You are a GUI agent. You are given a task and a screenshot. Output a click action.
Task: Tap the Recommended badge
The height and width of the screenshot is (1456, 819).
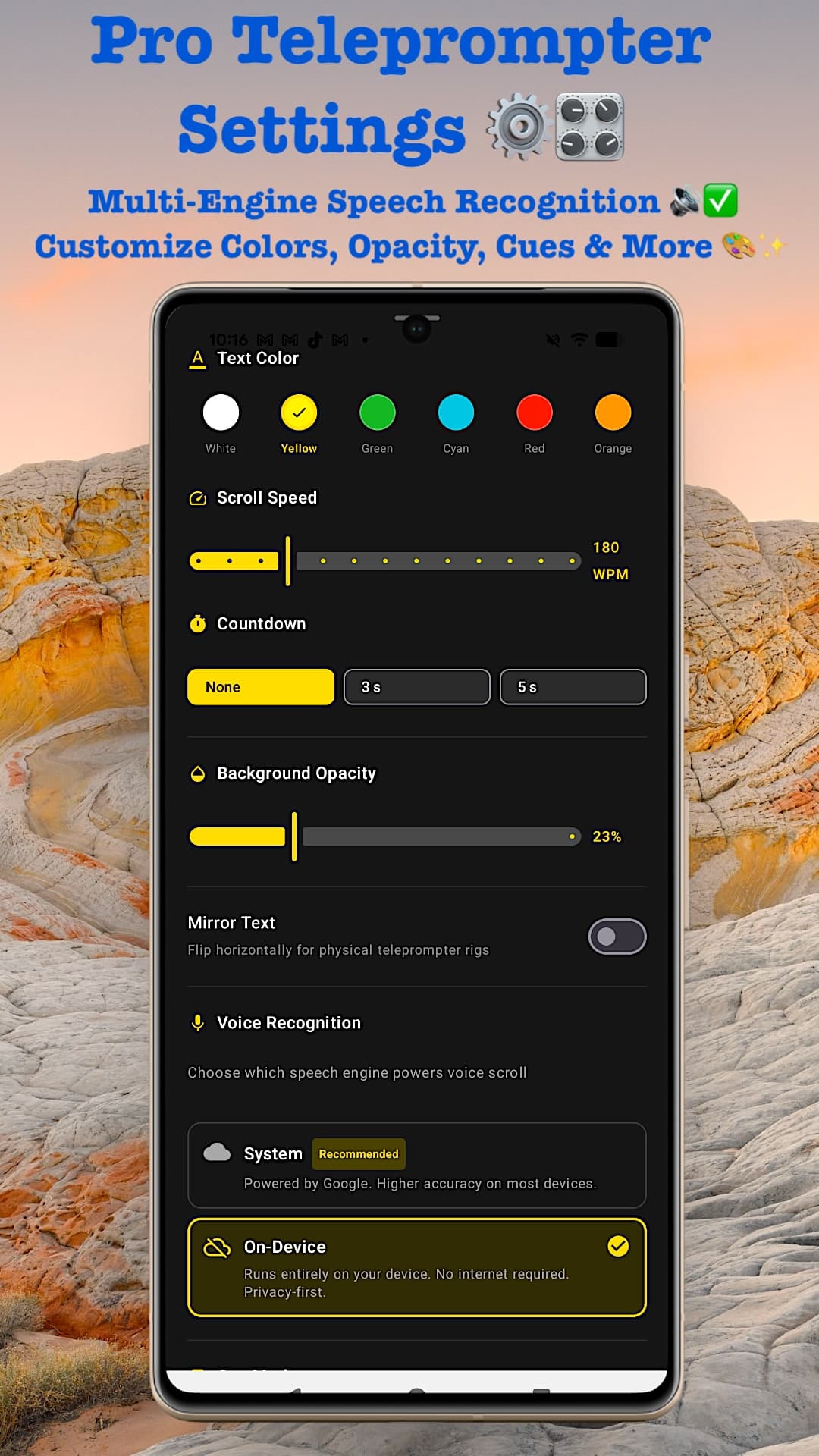[359, 1154]
